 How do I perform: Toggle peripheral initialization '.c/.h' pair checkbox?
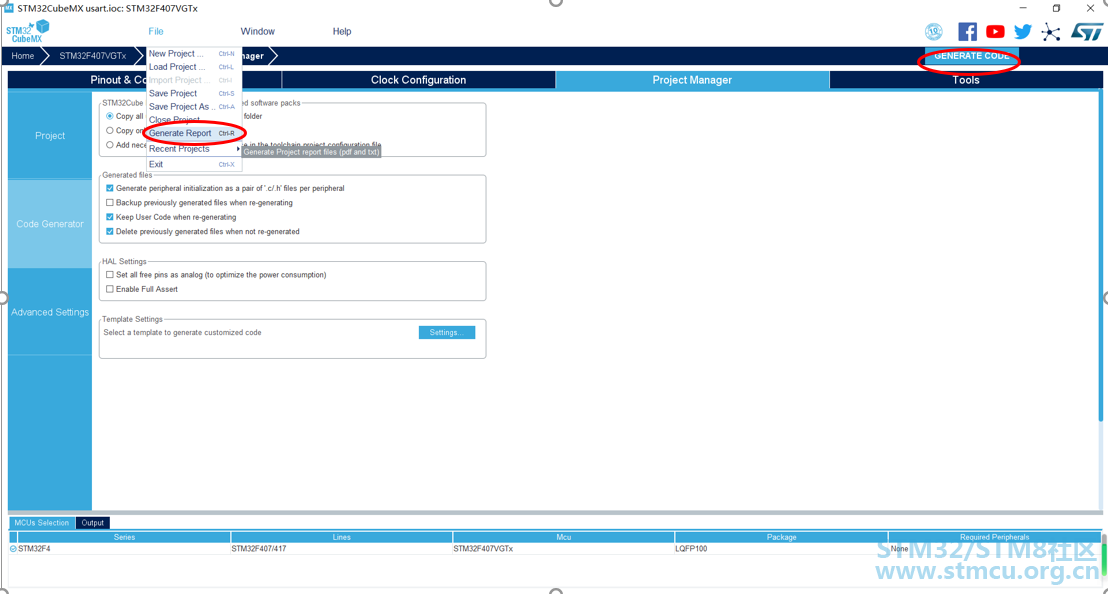pos(110,189)
